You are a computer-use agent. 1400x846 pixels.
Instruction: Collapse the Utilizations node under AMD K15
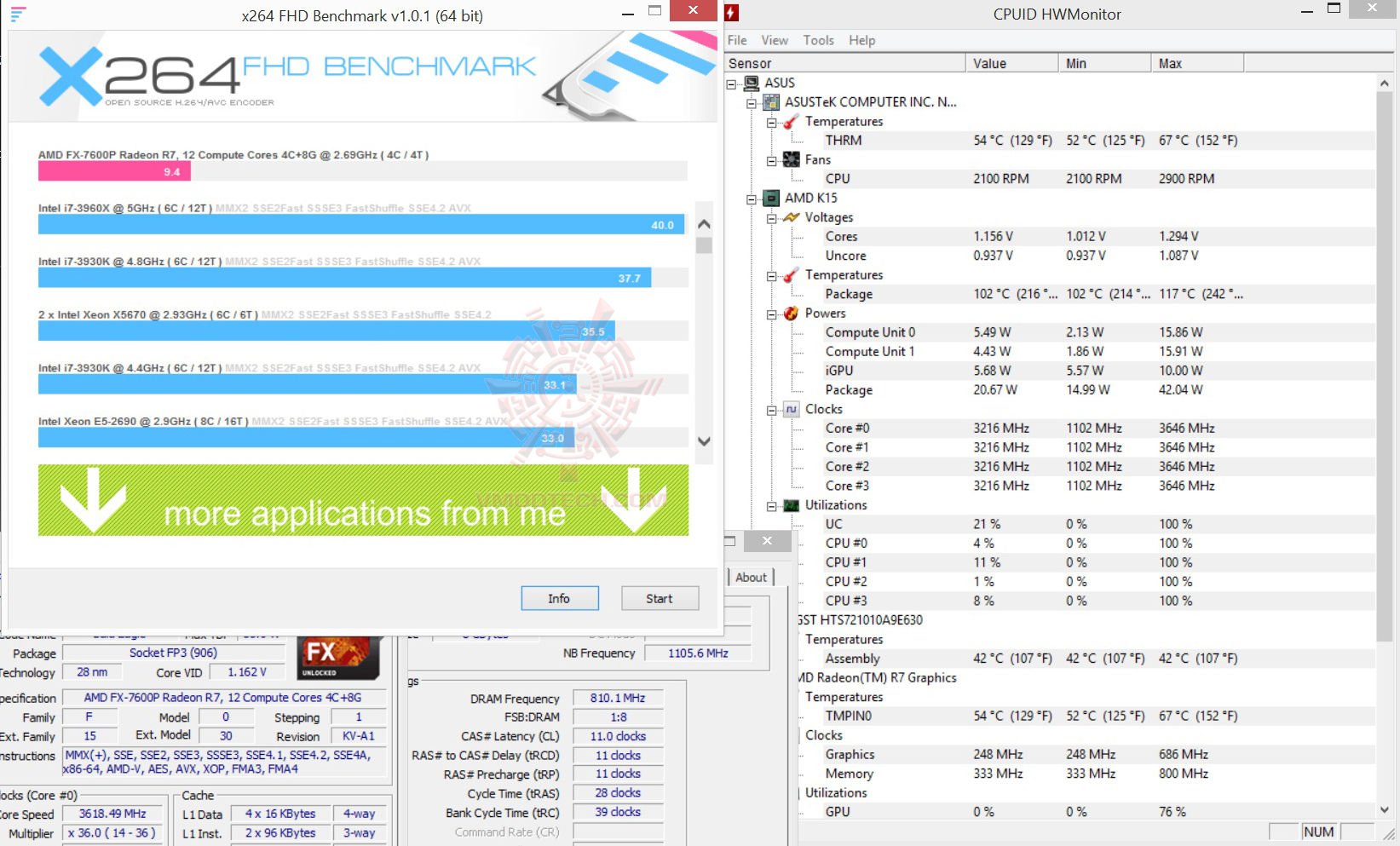point(771,506)
